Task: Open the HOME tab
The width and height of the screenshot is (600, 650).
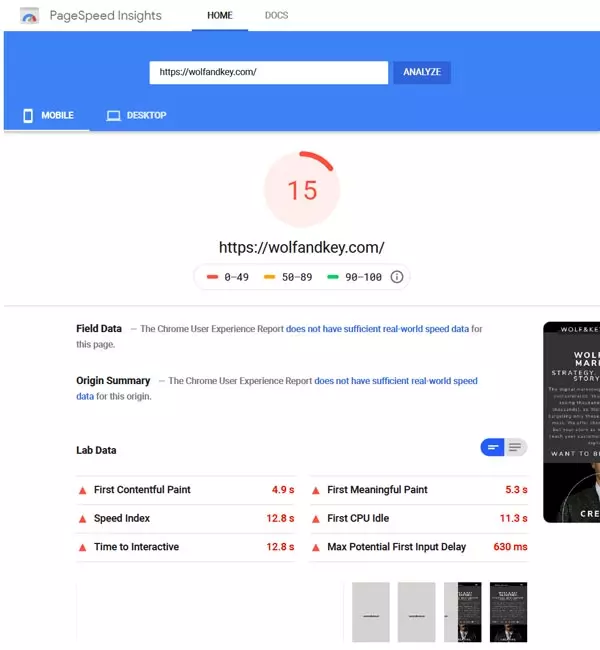Action: point(220,15)
